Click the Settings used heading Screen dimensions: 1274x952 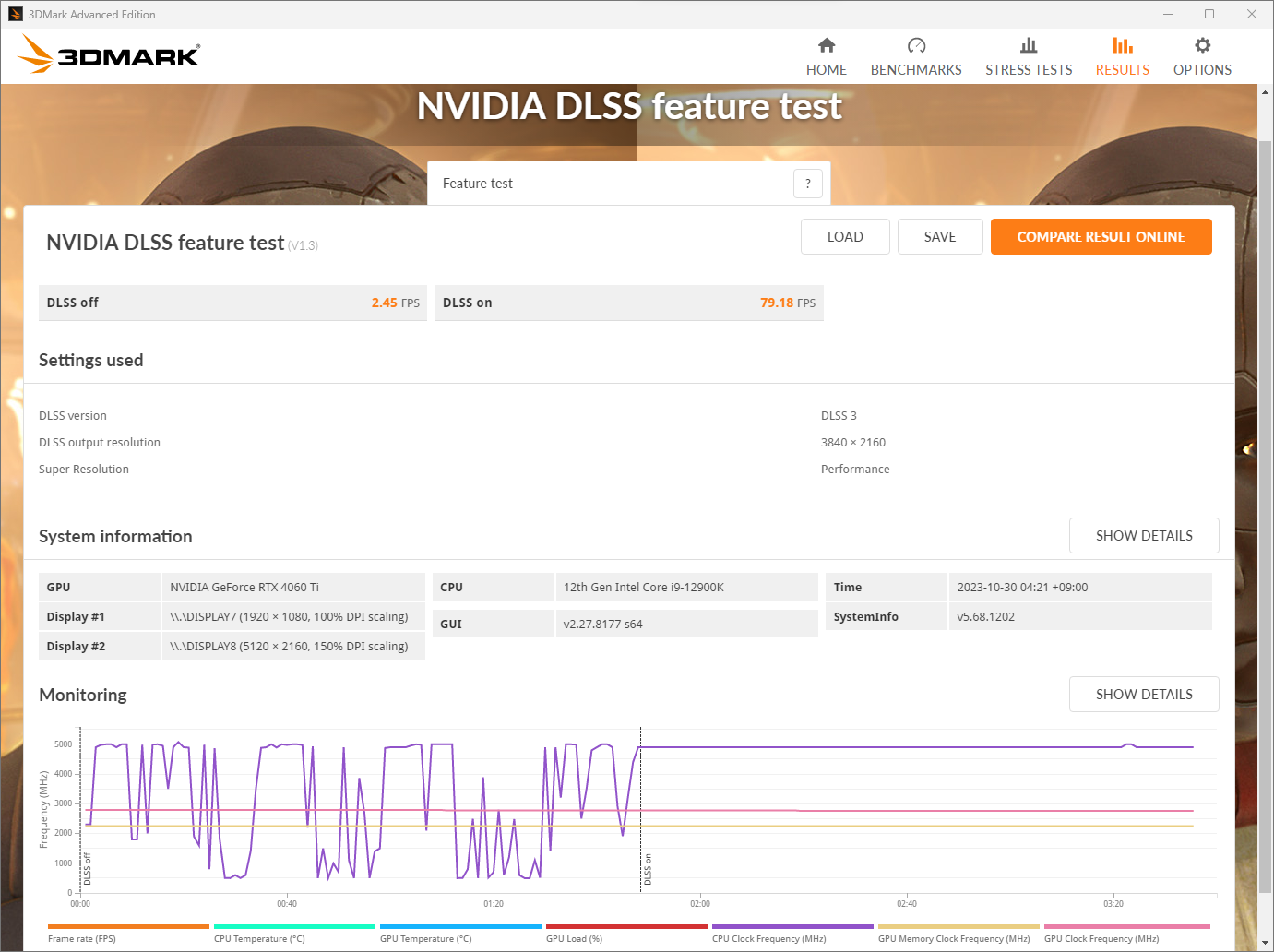90,360
